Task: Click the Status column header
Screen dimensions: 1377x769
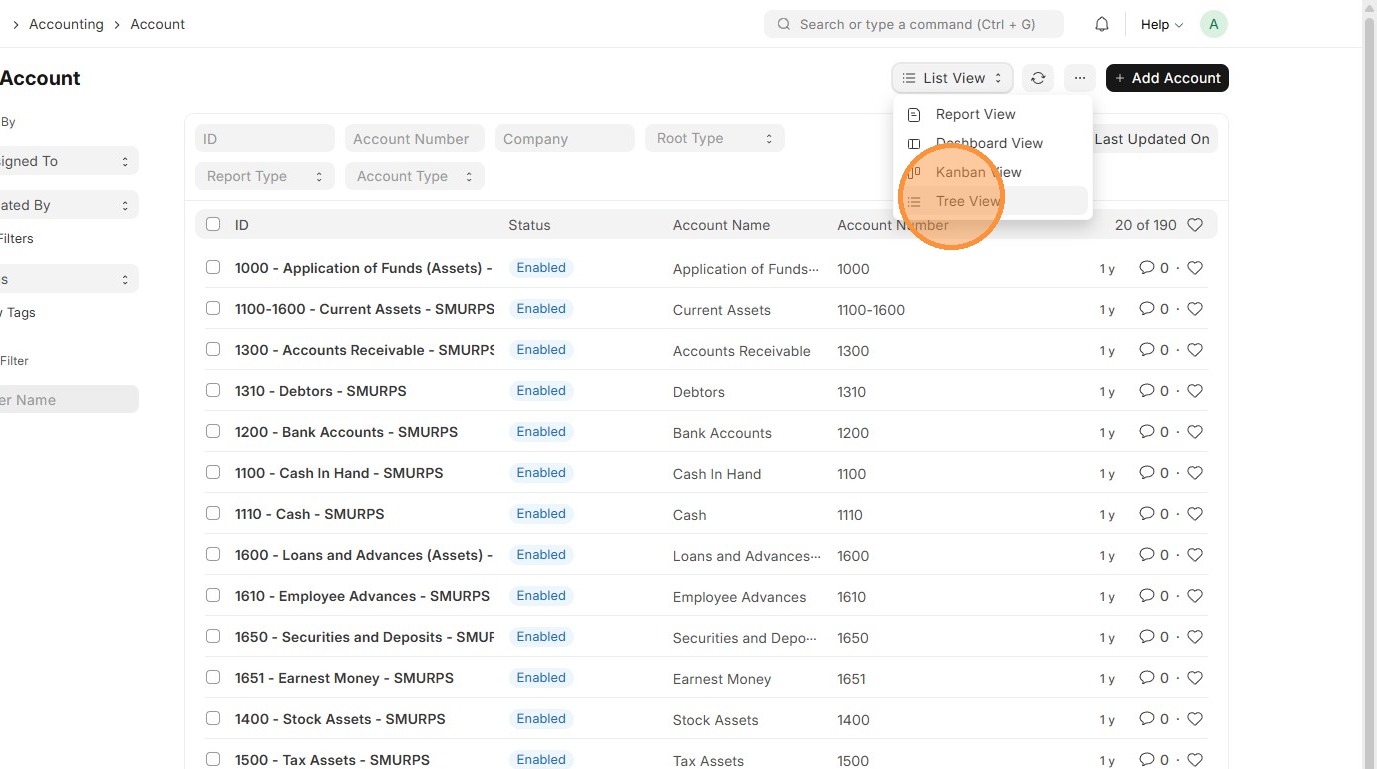Action: click(529, 225)
